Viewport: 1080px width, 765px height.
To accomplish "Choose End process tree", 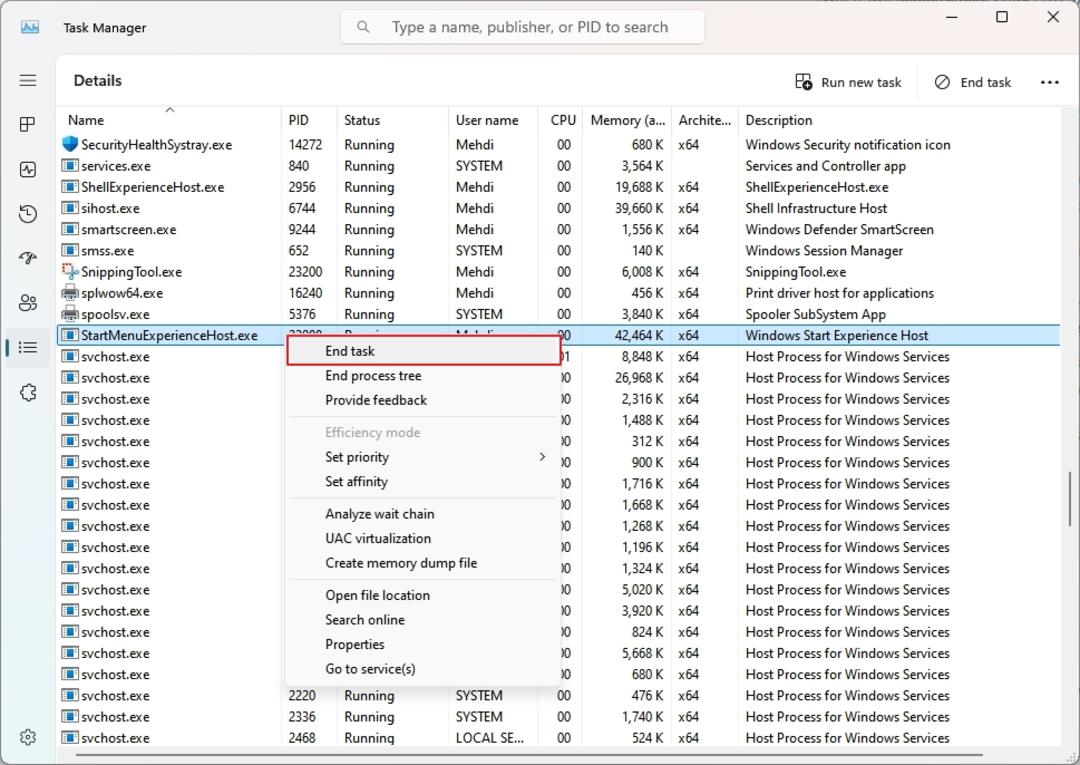I will click(x=423, y=376).
